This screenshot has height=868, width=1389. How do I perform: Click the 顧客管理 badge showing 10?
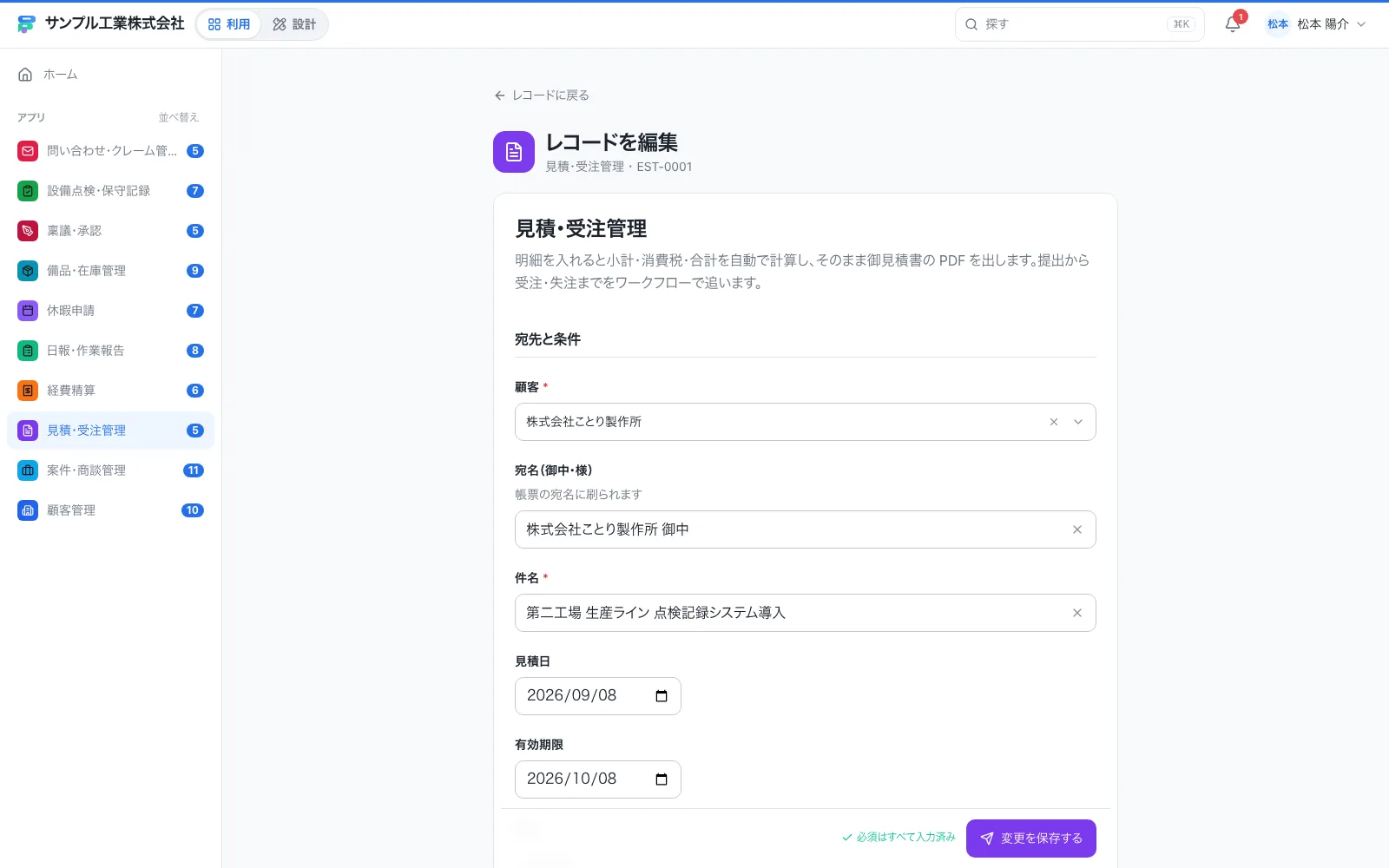coord(193,510)
